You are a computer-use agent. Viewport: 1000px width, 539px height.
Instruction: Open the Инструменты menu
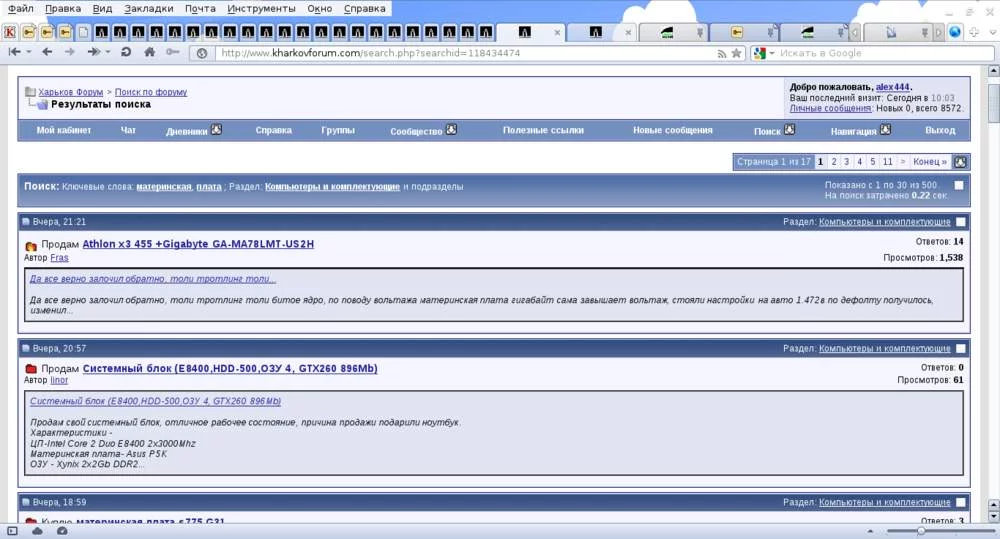pos(261,8)
